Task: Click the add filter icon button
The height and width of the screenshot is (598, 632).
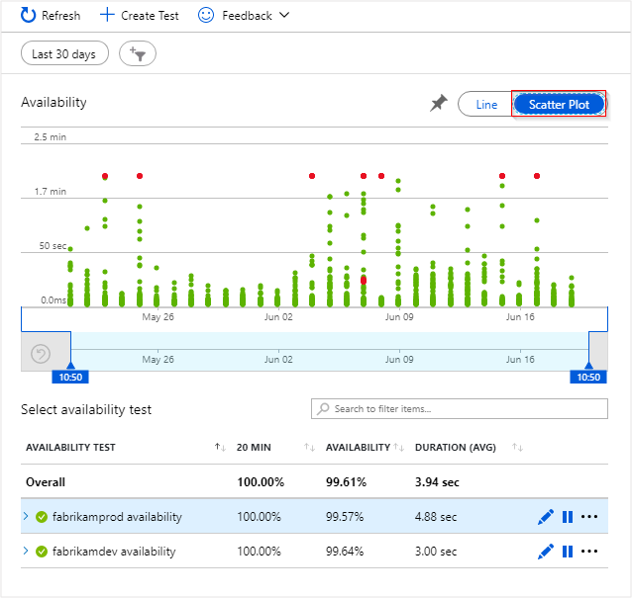Action: tap(137, 54)
